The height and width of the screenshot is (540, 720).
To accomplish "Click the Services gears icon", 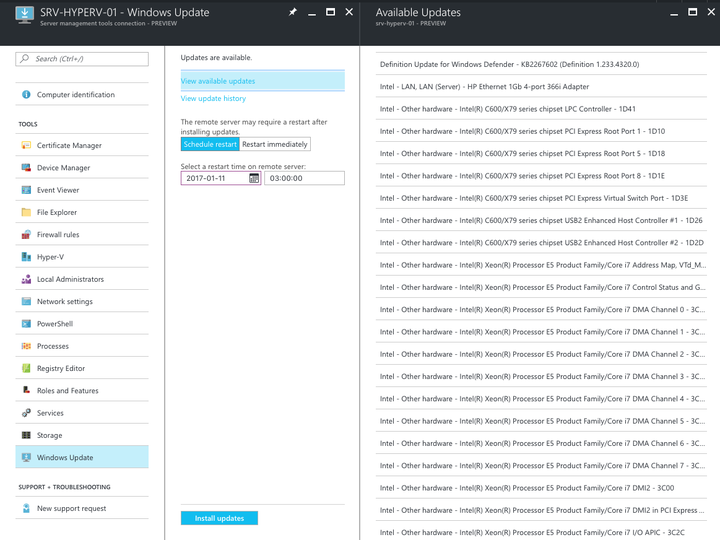I will point(26,413).
